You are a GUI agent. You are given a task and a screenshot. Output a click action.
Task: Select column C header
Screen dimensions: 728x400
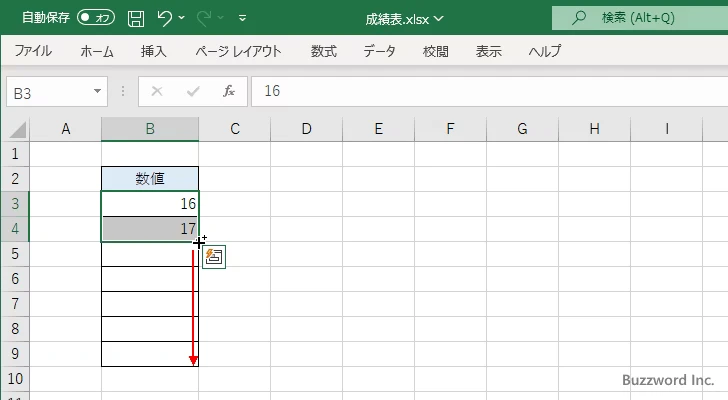pos(234,129)
